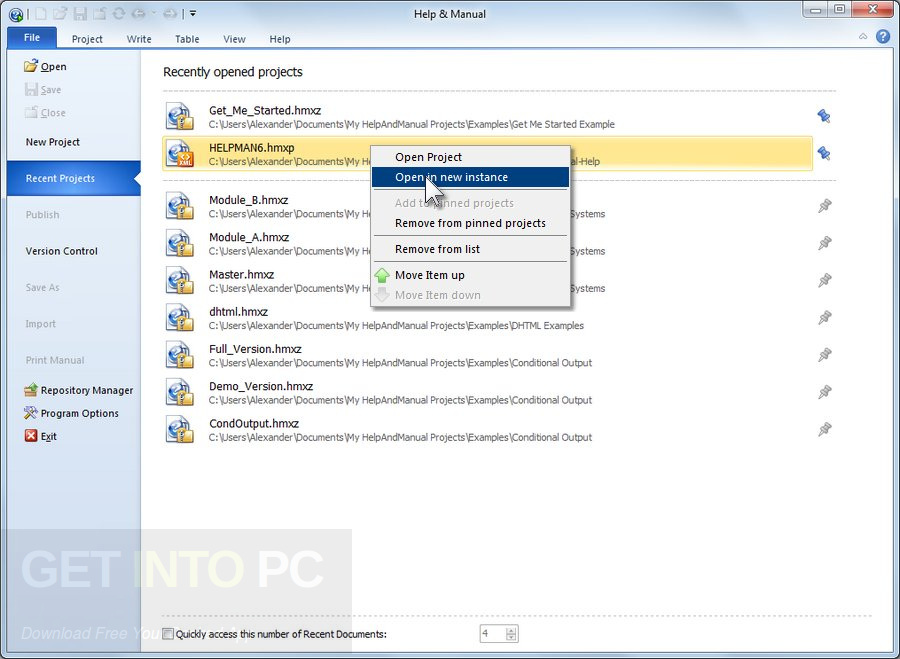Open Repository Manager from the sidebar

click(x=79, y=390)
